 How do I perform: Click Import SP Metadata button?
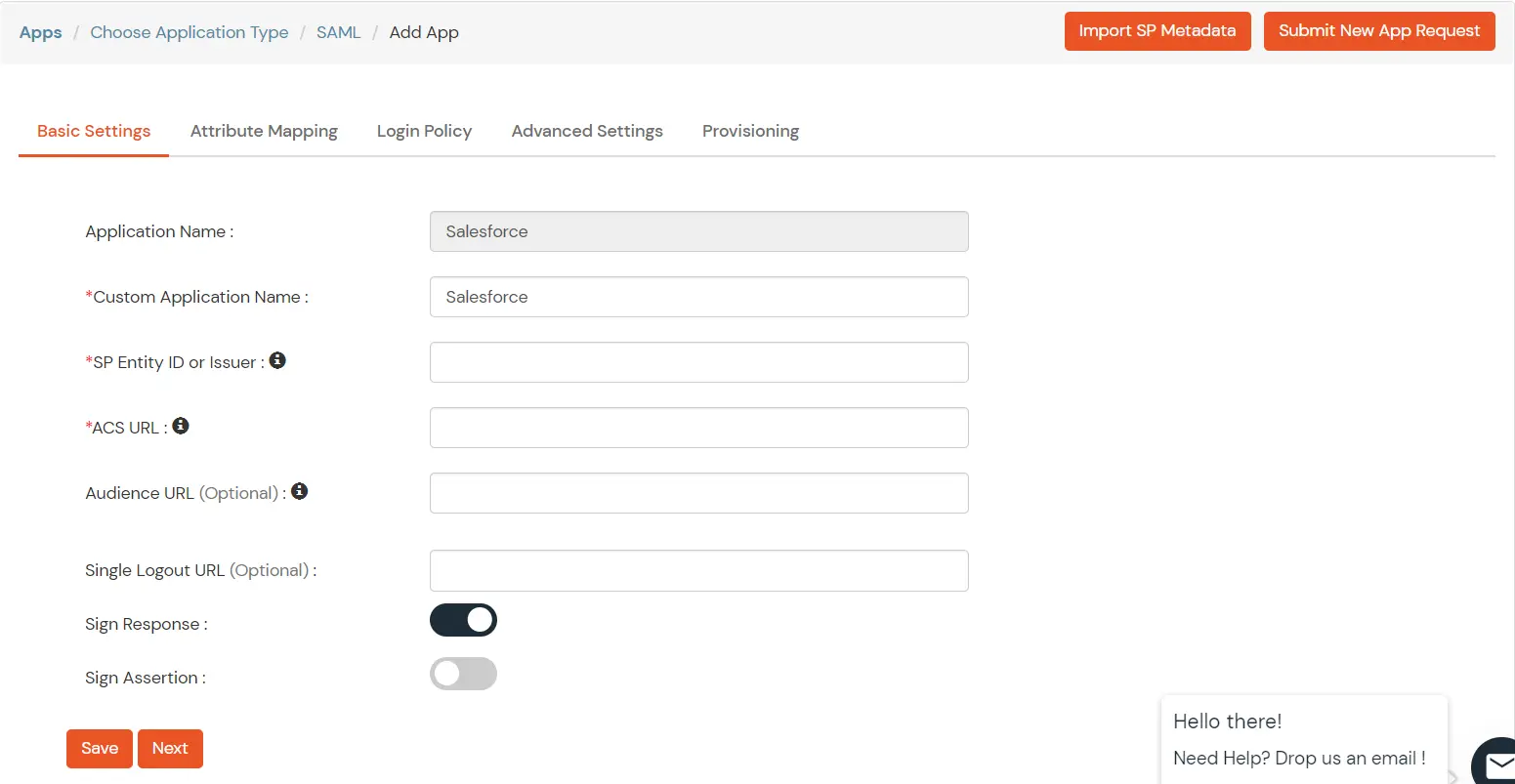1157,31
